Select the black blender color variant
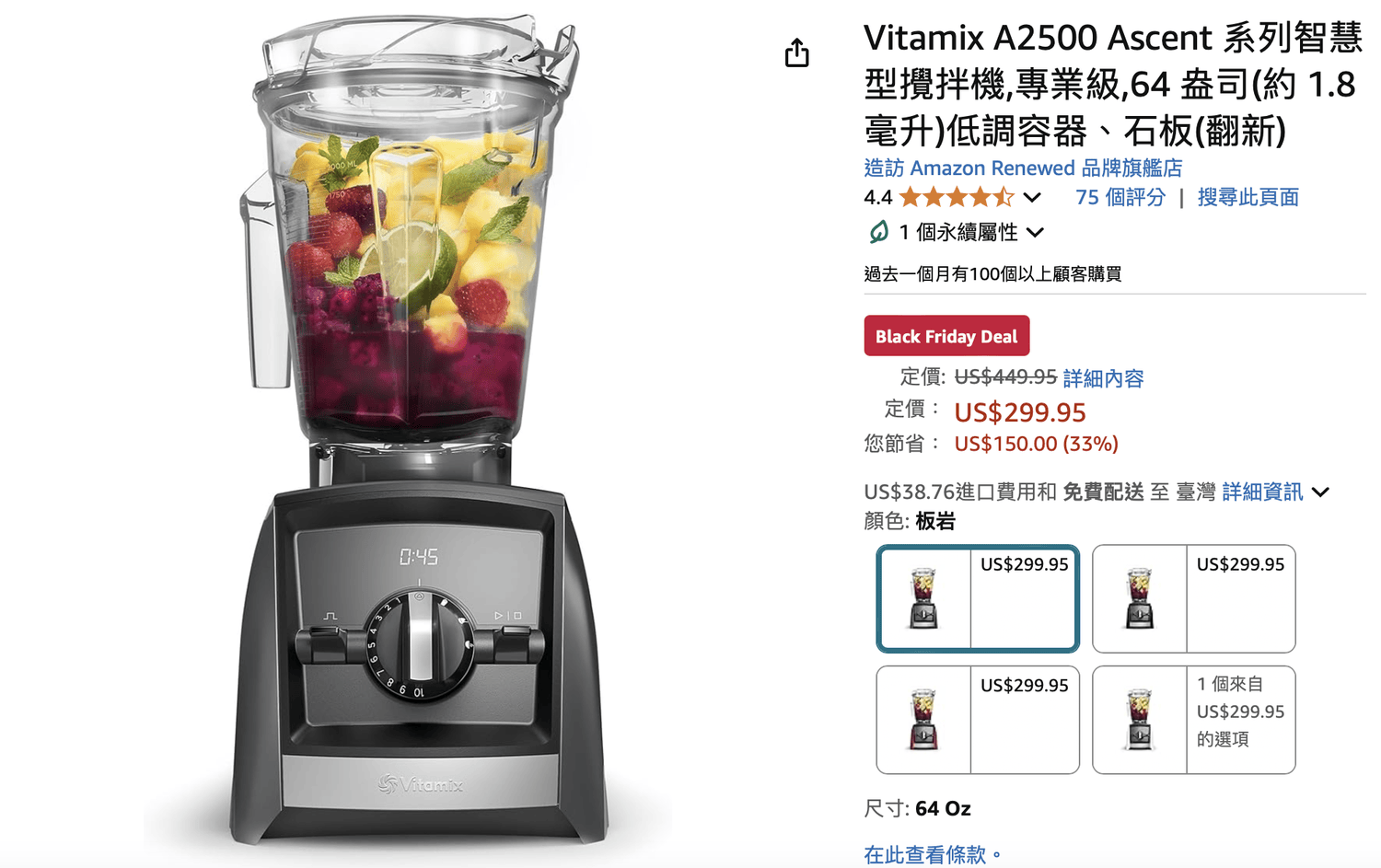The width and height of the screenshot is (1381, 868). tap(1193, 599)
